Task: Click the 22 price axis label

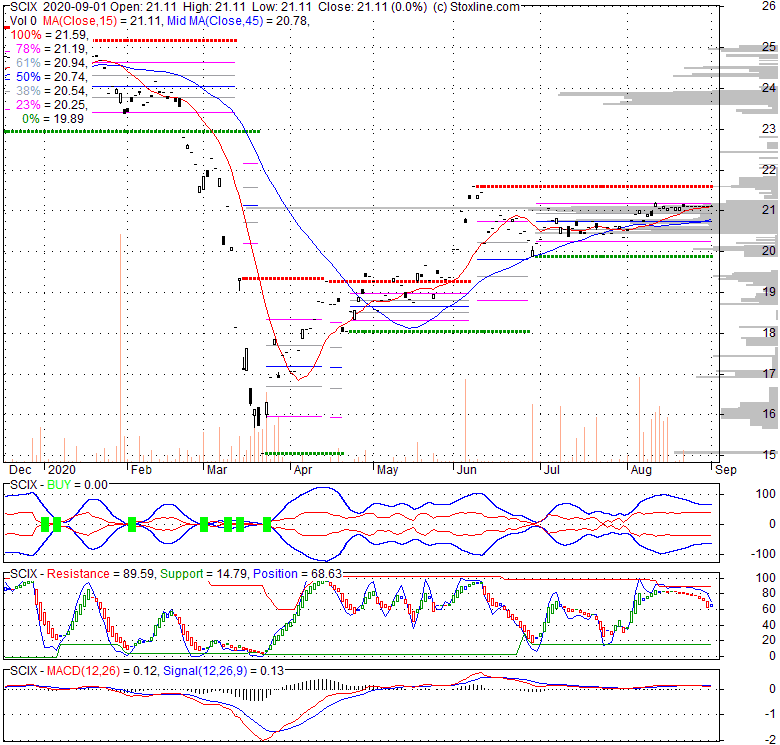Action: point(769,169)
